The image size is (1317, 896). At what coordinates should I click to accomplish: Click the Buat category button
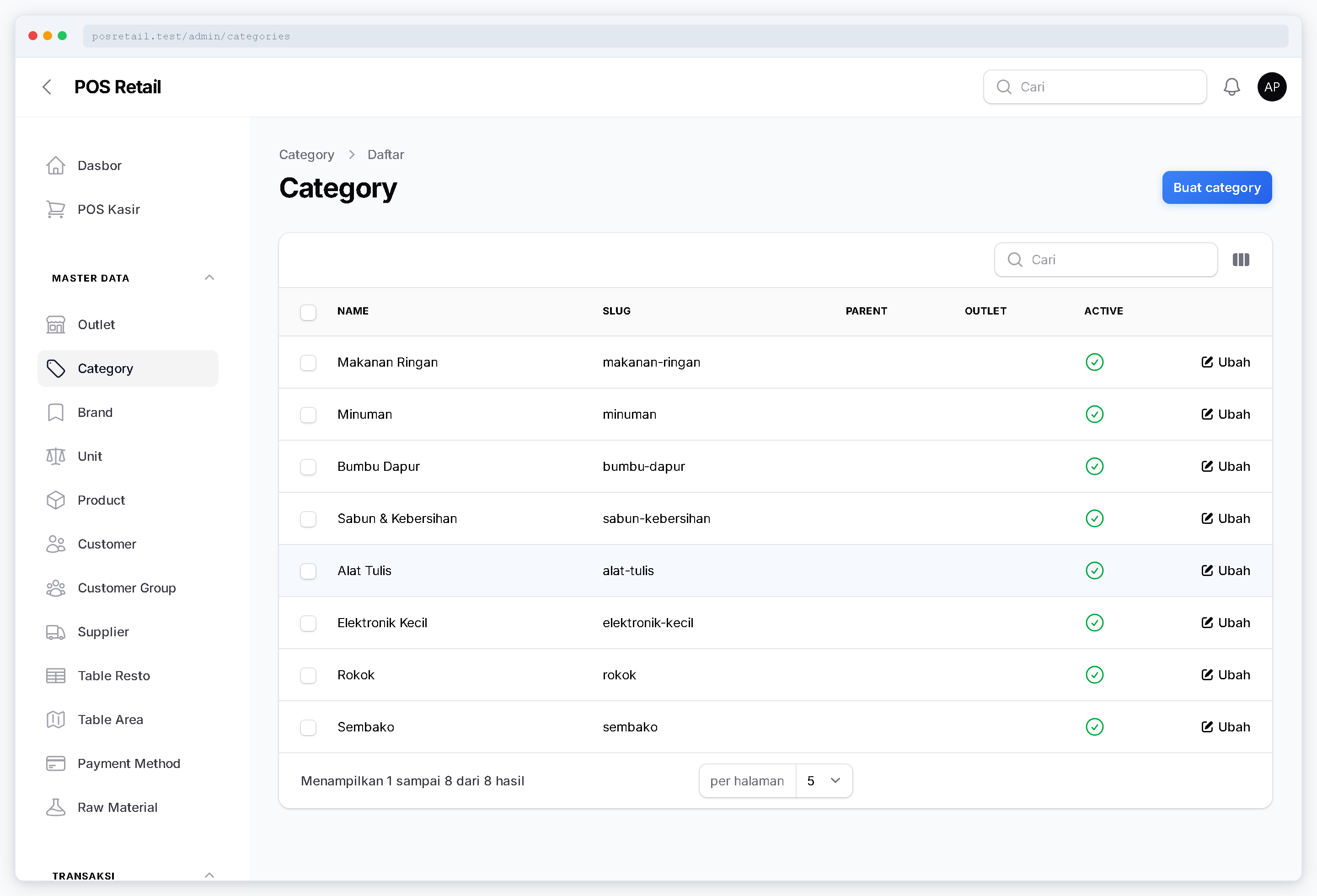coord(1217,187)
